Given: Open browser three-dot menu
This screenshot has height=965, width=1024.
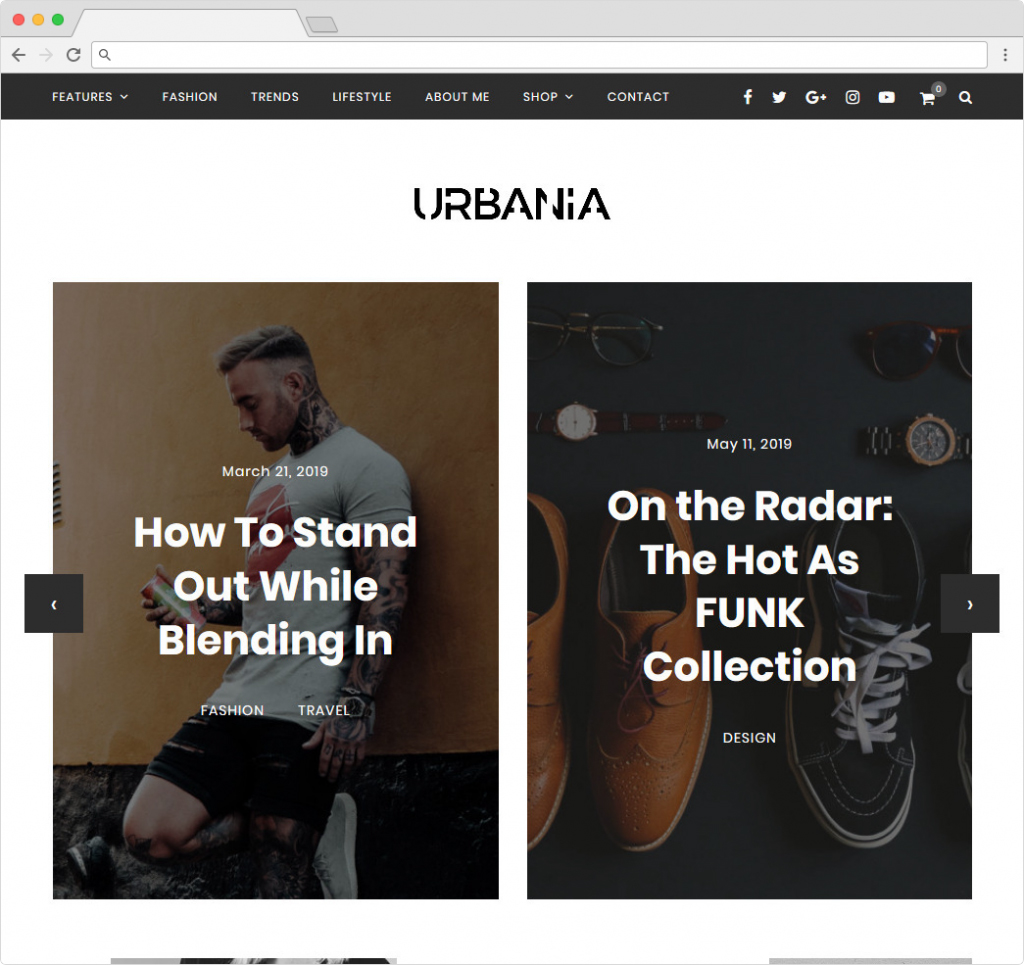Looking at the screenshot, I should pos(1005,55).
